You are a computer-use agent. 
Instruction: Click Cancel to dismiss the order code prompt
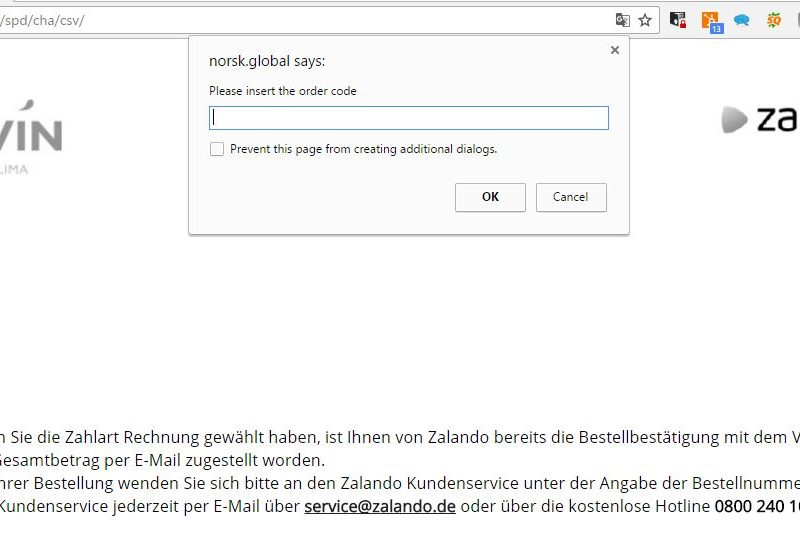click(571, 197)
